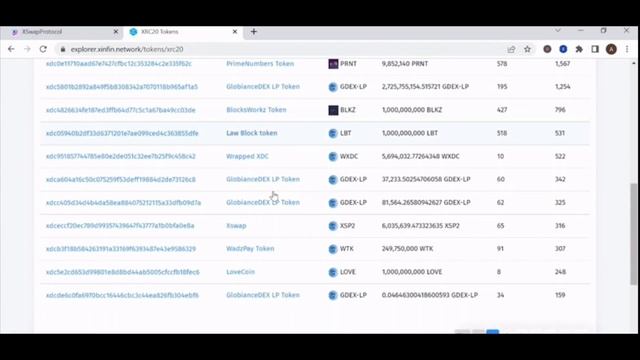Click the BLKZ token icon
Viewport: 640px width, 360px height.
tap(333, 110)
